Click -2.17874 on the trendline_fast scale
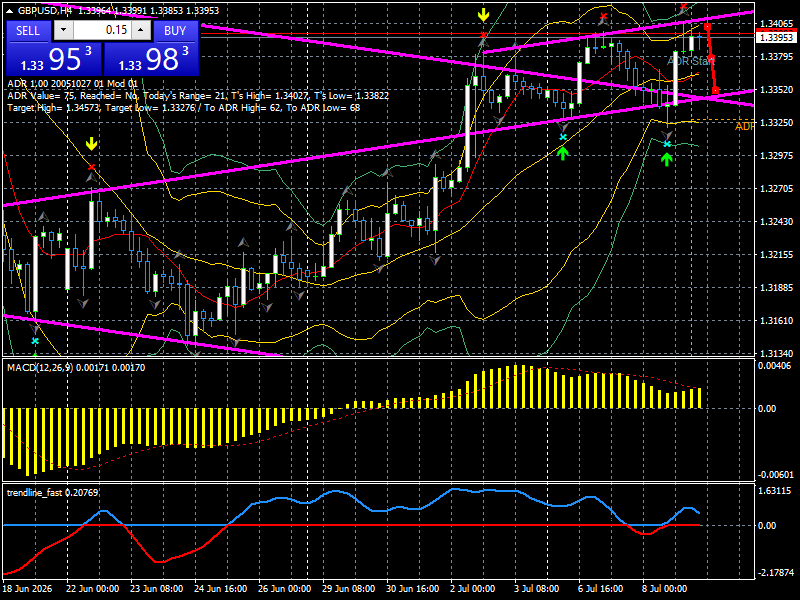 click(x=776, y=572)
